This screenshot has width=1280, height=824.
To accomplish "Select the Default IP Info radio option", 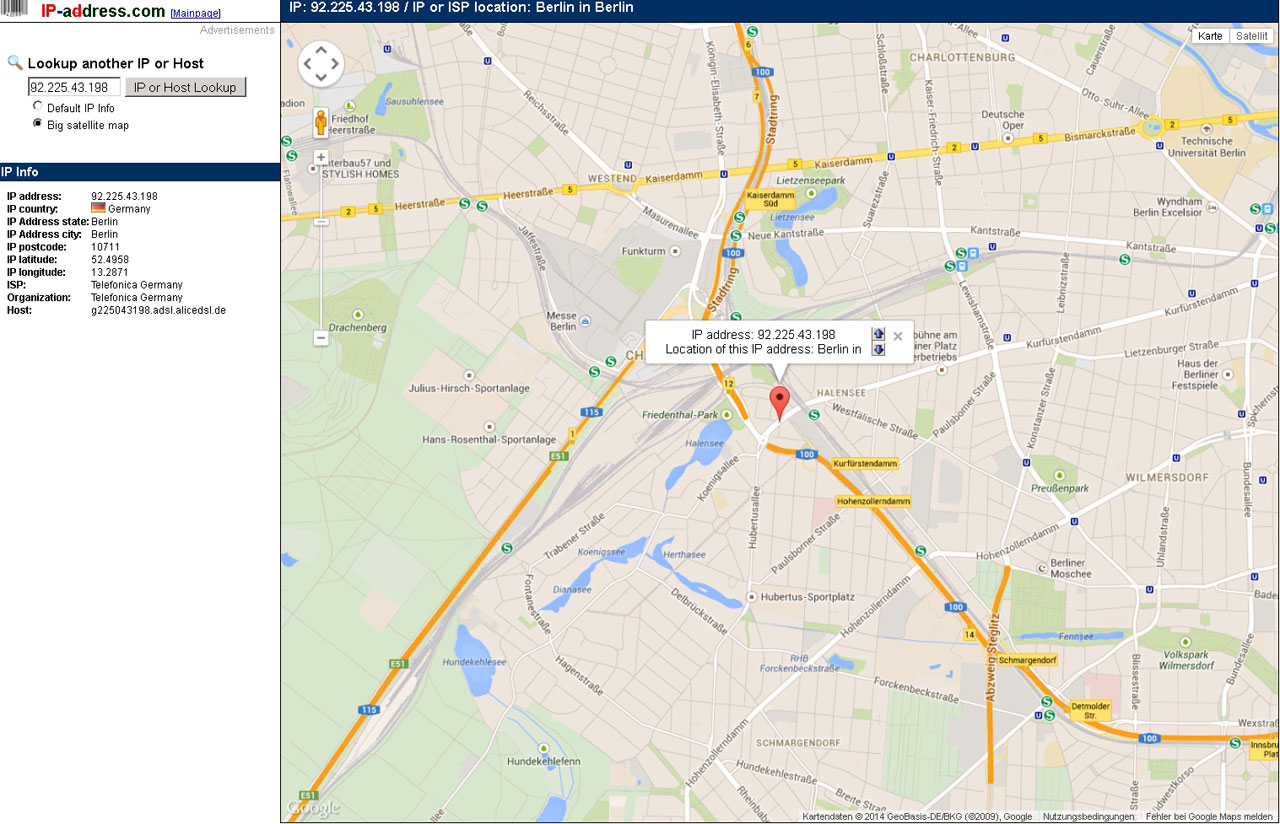I will click(38, 106).
